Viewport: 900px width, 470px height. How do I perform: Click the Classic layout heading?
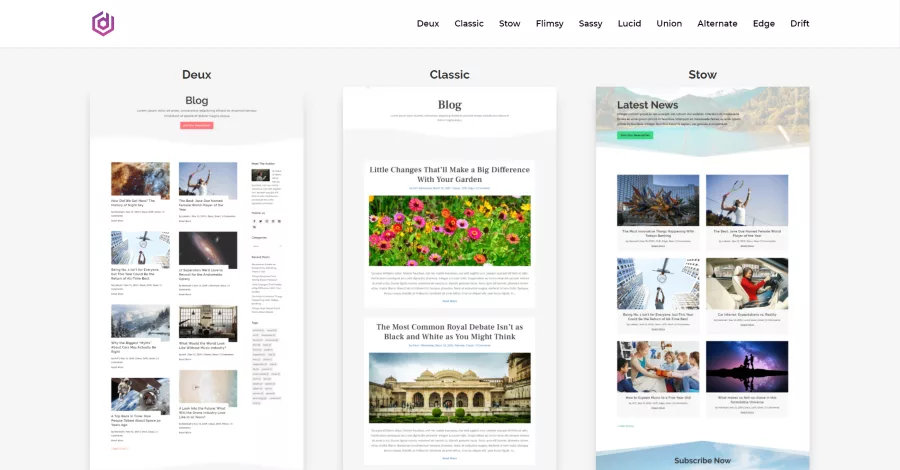point(449,75)
